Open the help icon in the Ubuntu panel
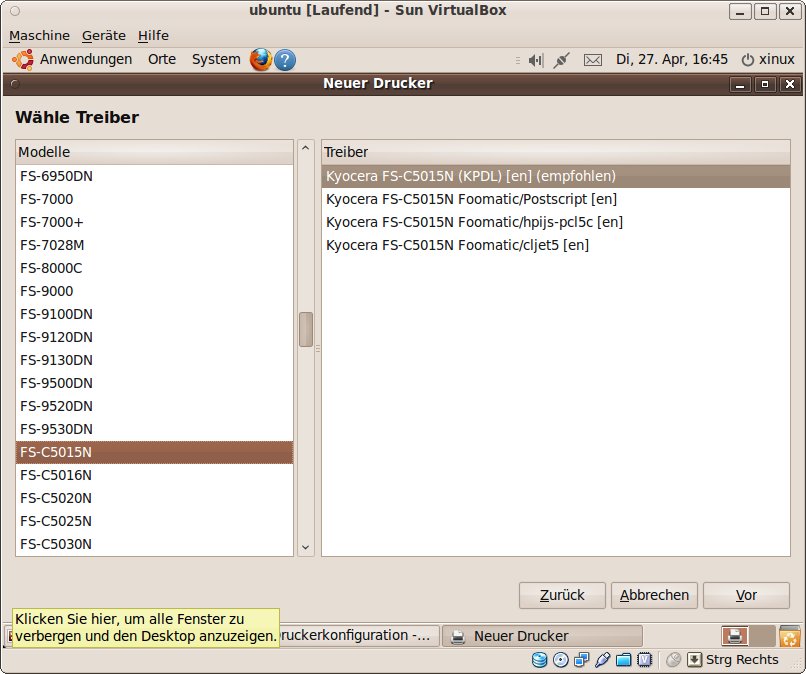Screen dimensions: 806x674 pyautogui.click(x=285, y=60)
